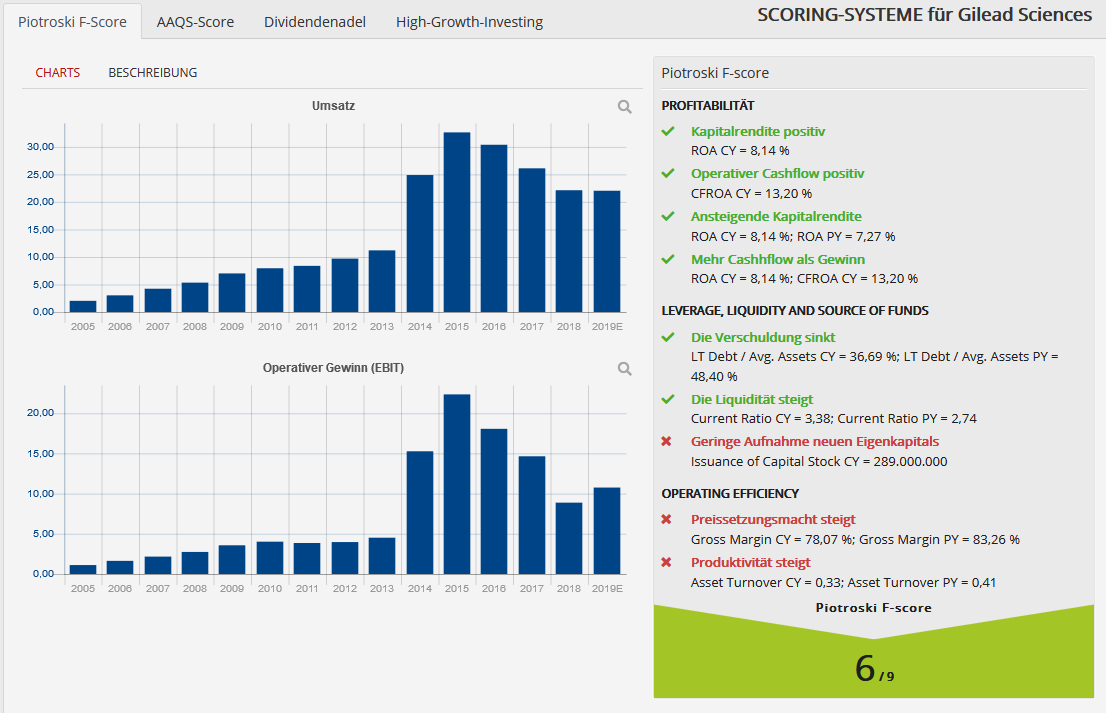Click the green checkmark beside Kapitalrendite positiv
This screenshot has width=1106, height=713.
(668, 131)
